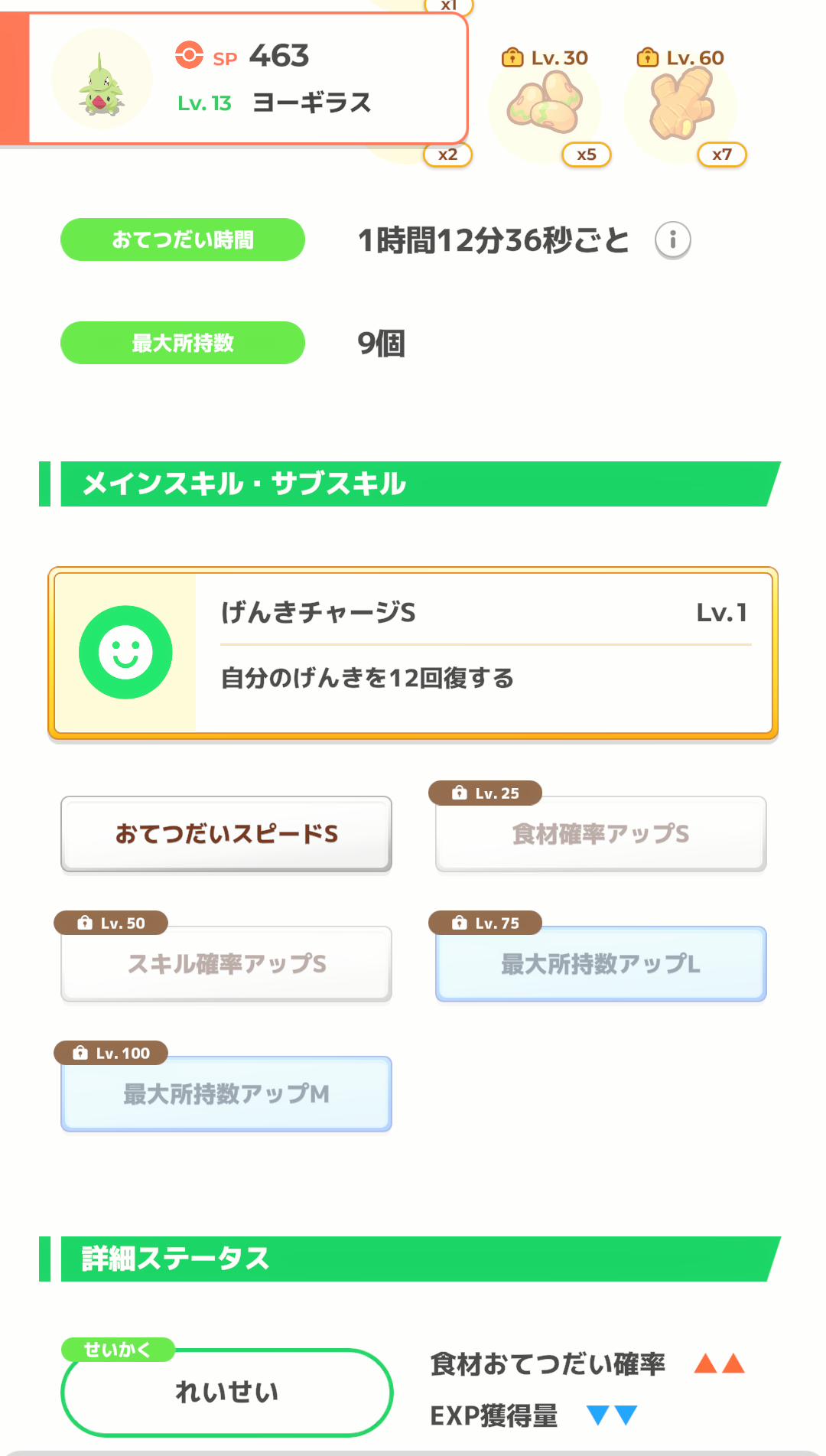Tap the Pokéball SP icon
This screenshot has height=1456, width=826.
189,55
